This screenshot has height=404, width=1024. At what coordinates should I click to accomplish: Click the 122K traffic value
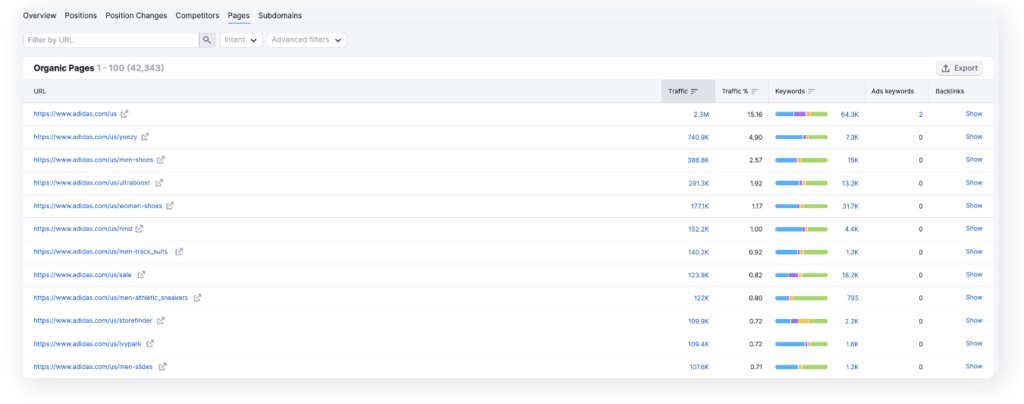tap(701, 298)
